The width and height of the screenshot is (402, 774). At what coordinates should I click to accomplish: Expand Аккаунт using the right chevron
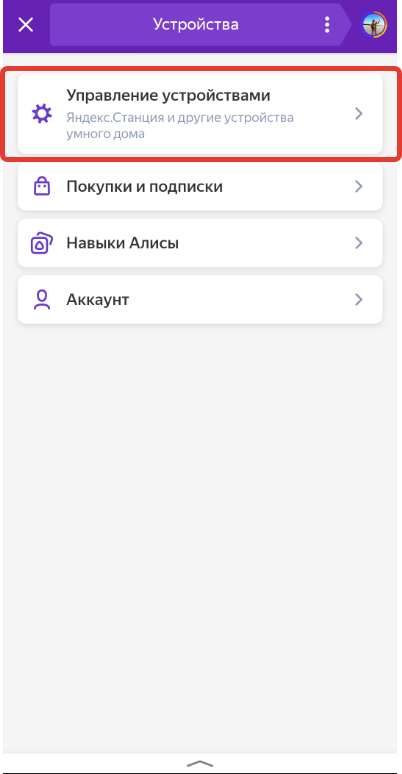point(359,300)
